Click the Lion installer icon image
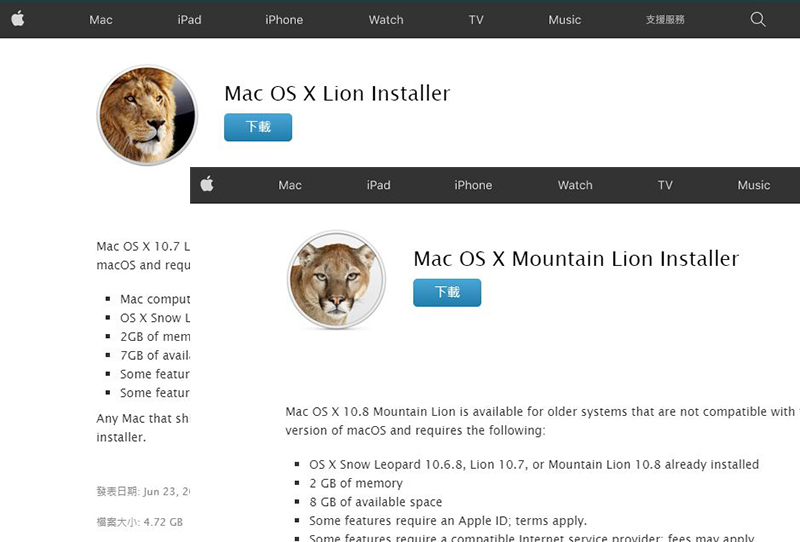Image resolution: width=800 pixels, height=542 pixels. (x=146, y=115)
